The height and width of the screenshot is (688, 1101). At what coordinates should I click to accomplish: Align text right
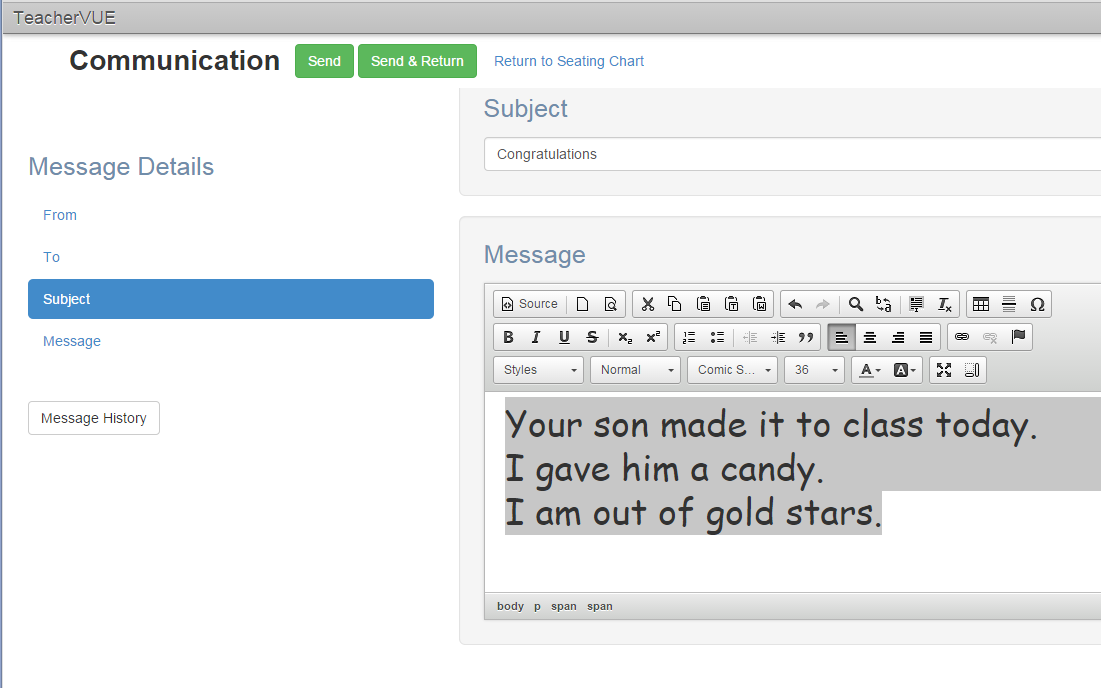pyautogui.click(x=897, y=337)
